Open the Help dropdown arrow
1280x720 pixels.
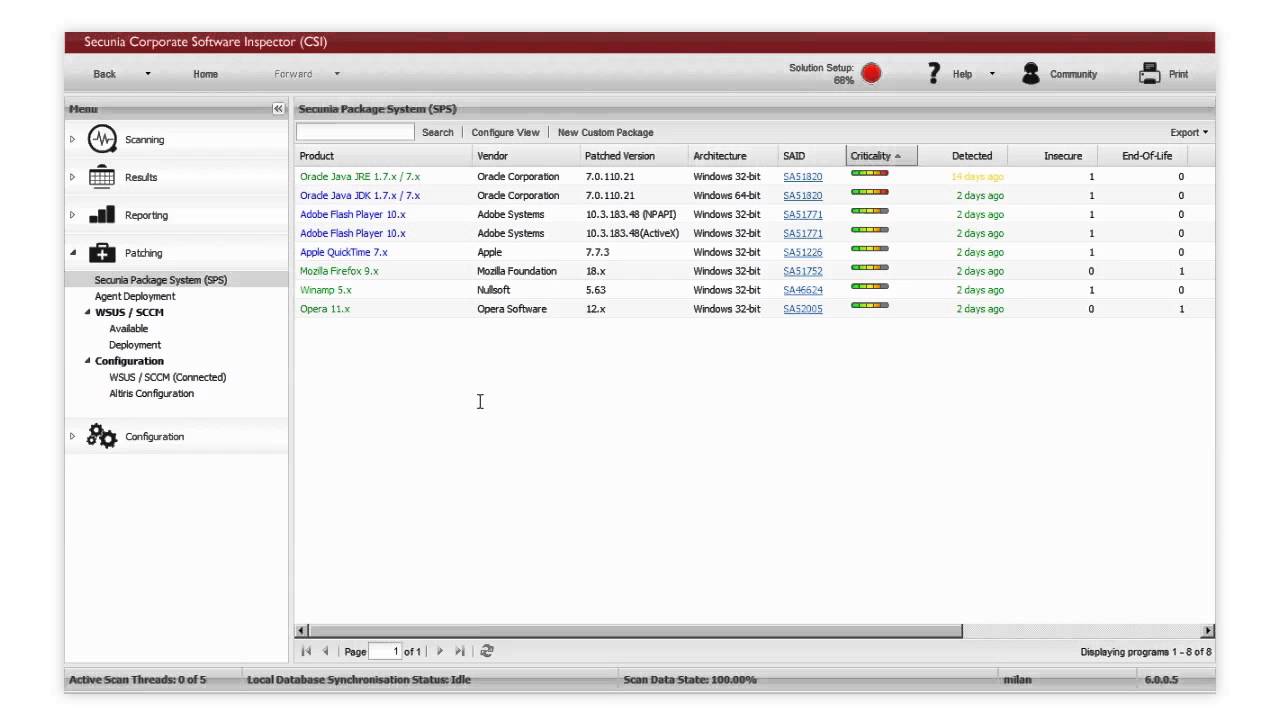(992, 74)
